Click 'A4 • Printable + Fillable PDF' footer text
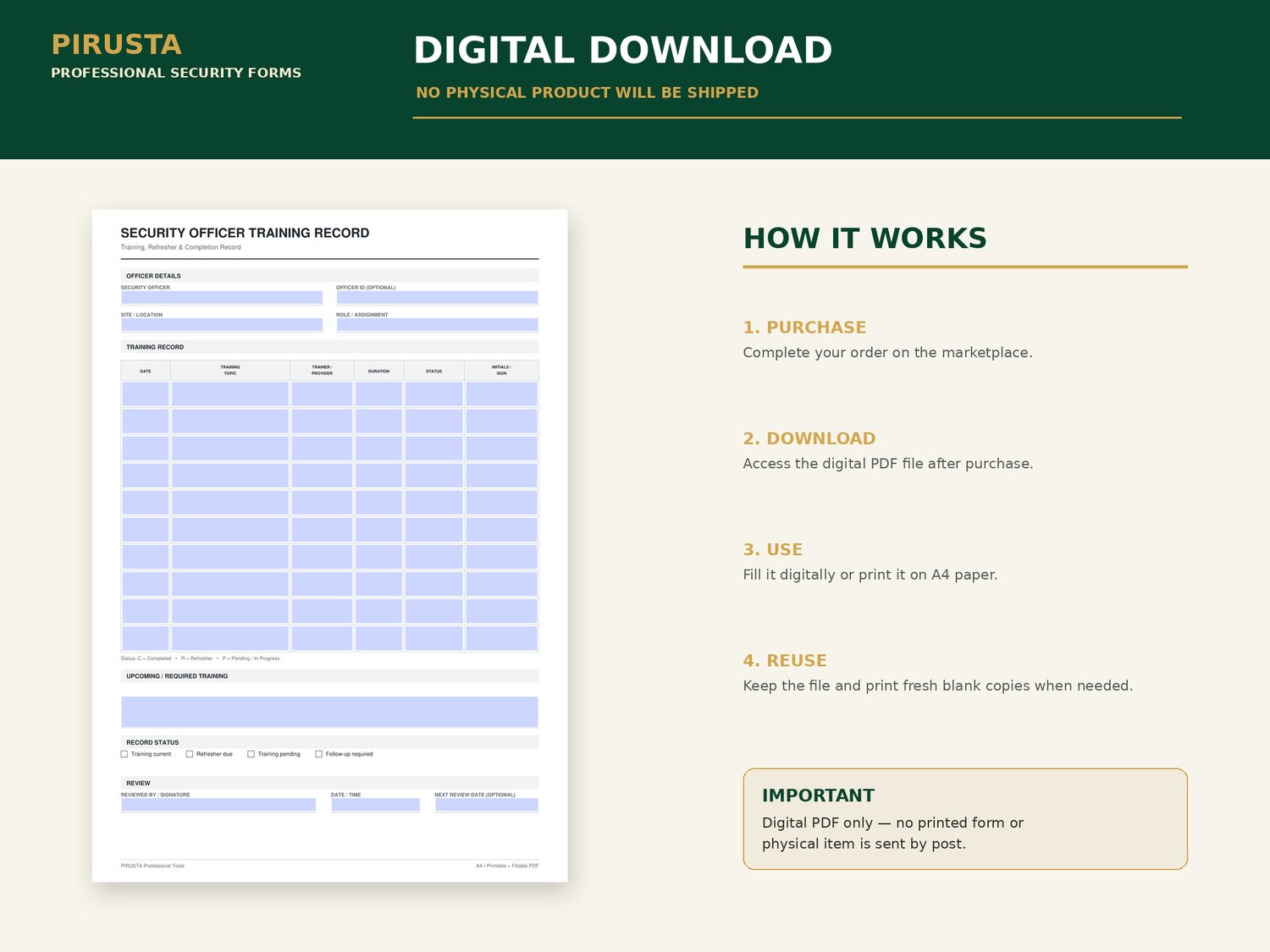Screen dimensions: 1270x952 click(x=507, y=866)
